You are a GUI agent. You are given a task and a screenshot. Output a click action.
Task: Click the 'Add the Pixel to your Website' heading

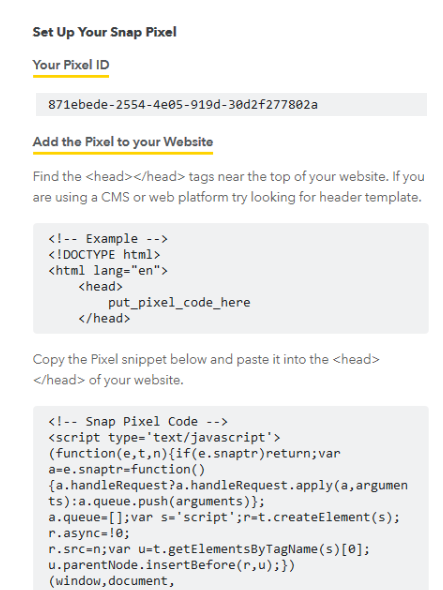pyautogui.click(x=123, y=142)
